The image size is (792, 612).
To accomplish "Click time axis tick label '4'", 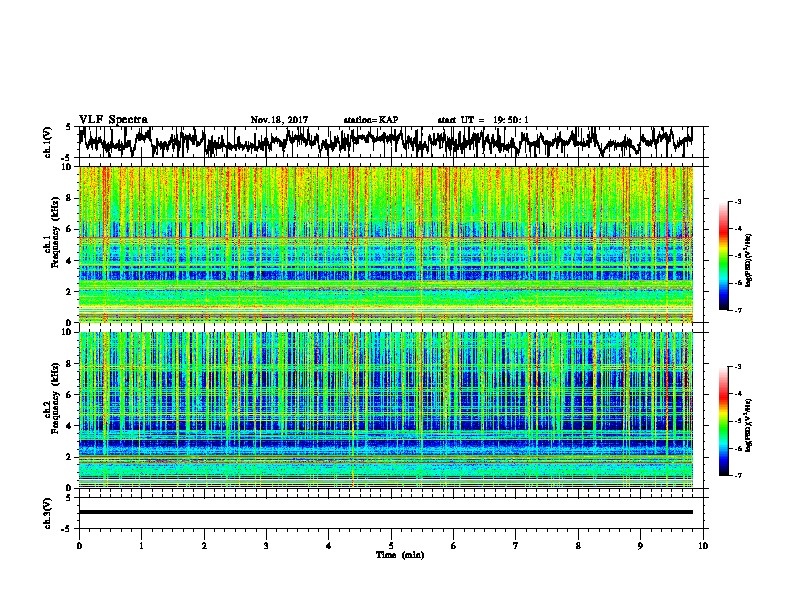I will 329,546.
